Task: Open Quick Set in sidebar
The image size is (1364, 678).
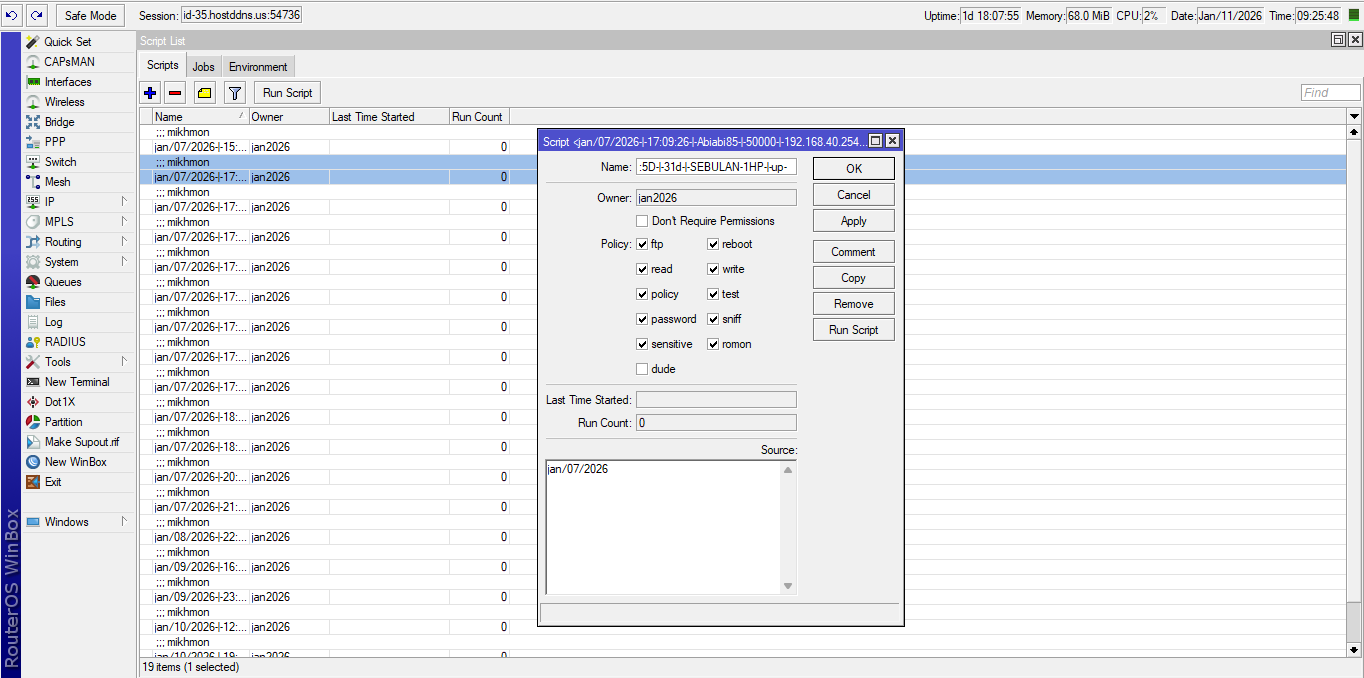Action: click(x=67, y=42)
